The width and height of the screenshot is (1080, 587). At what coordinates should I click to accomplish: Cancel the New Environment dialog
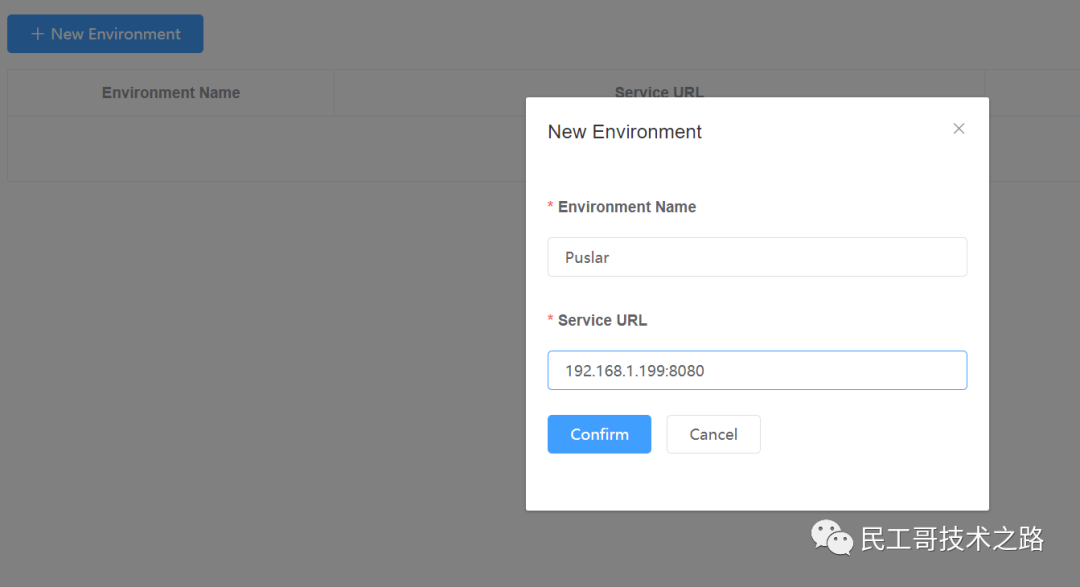point(713,434)
